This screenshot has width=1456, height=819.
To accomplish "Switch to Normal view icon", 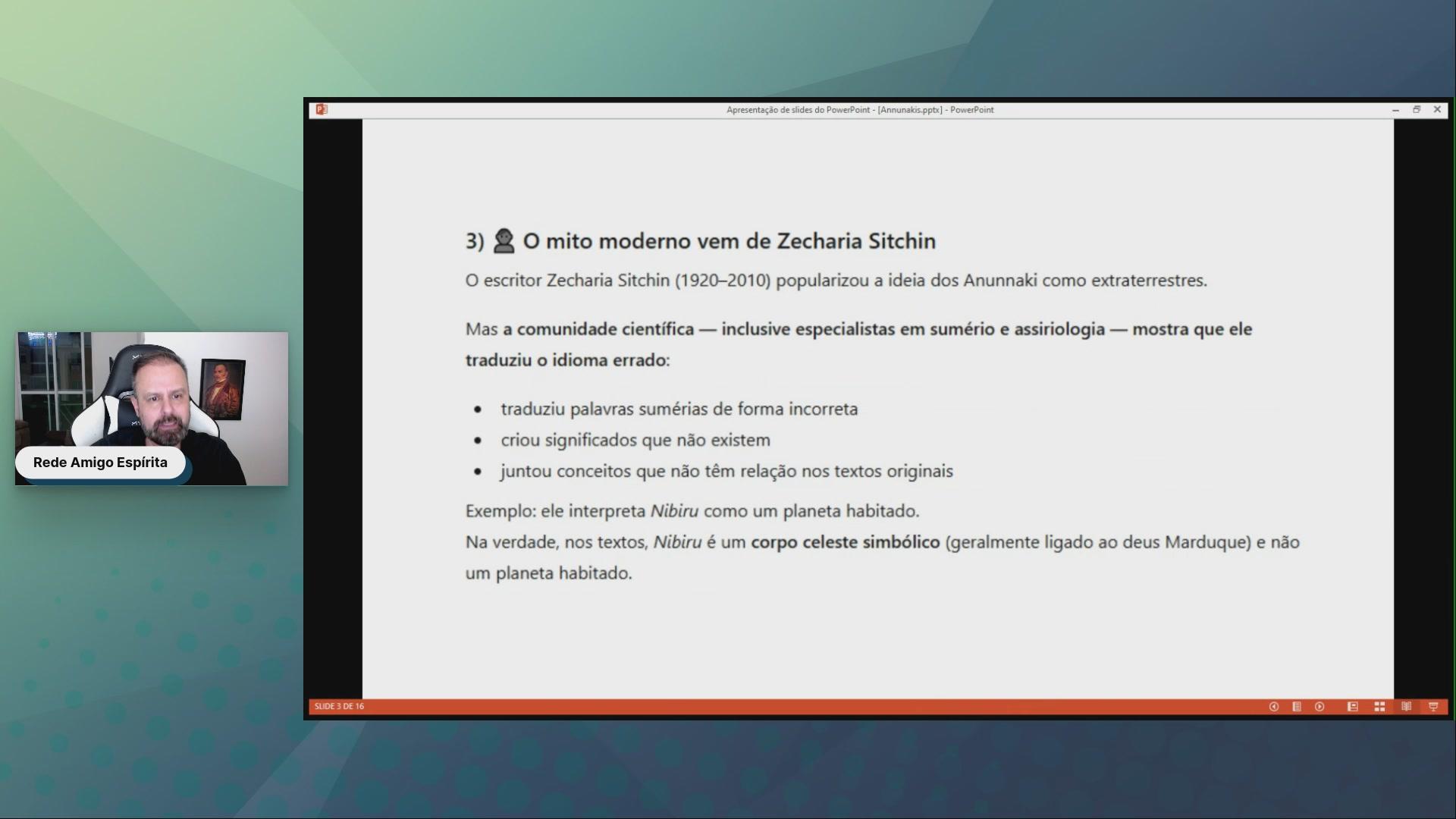I will pyautogui.click(x=1352, y=706).
